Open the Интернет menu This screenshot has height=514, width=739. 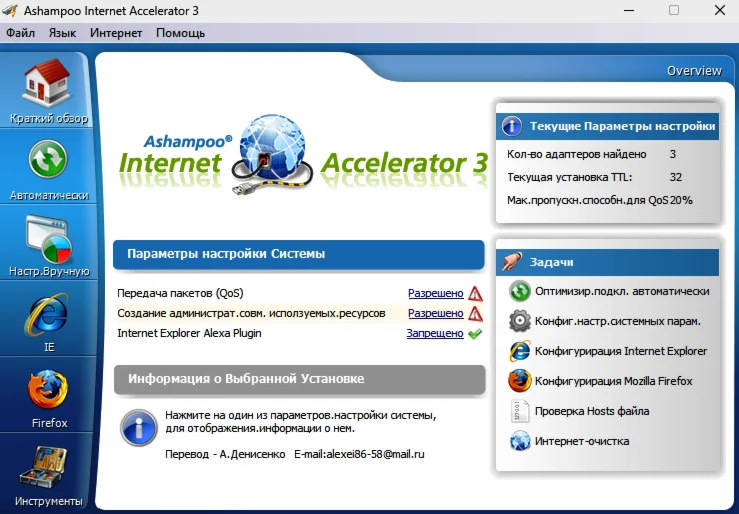tap(116, 33)
